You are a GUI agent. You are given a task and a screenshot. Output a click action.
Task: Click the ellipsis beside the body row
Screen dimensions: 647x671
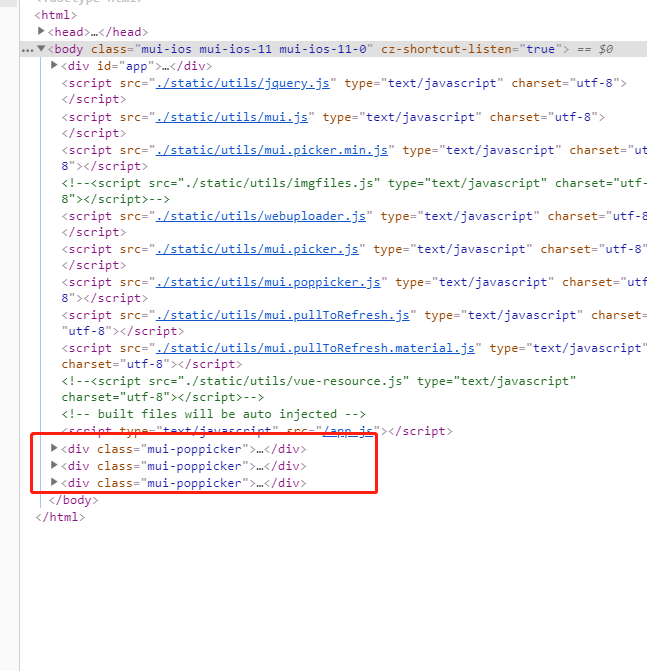pos(26,49)
